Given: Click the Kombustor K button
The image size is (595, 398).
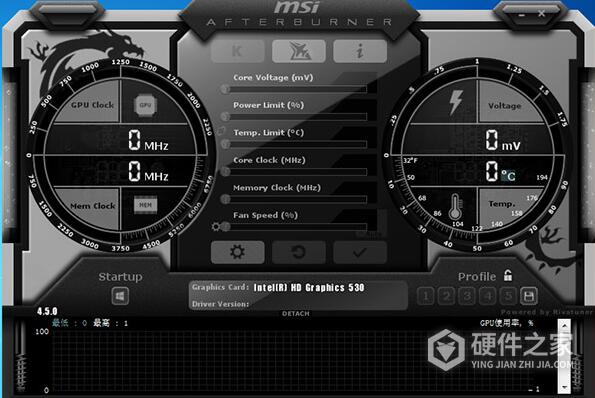Looking at the screenshot, I should click(x=238, y=51).
